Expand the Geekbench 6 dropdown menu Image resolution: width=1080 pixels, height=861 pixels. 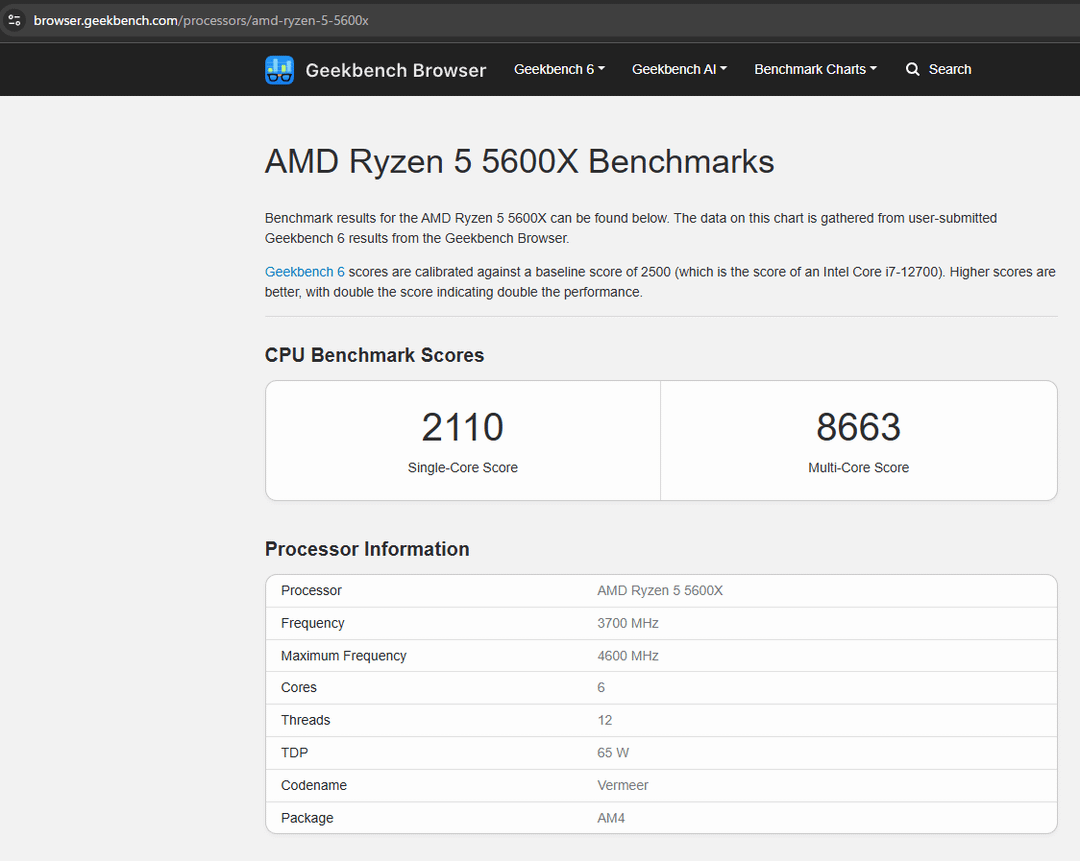pyautogui.click(x=559, y=69)
